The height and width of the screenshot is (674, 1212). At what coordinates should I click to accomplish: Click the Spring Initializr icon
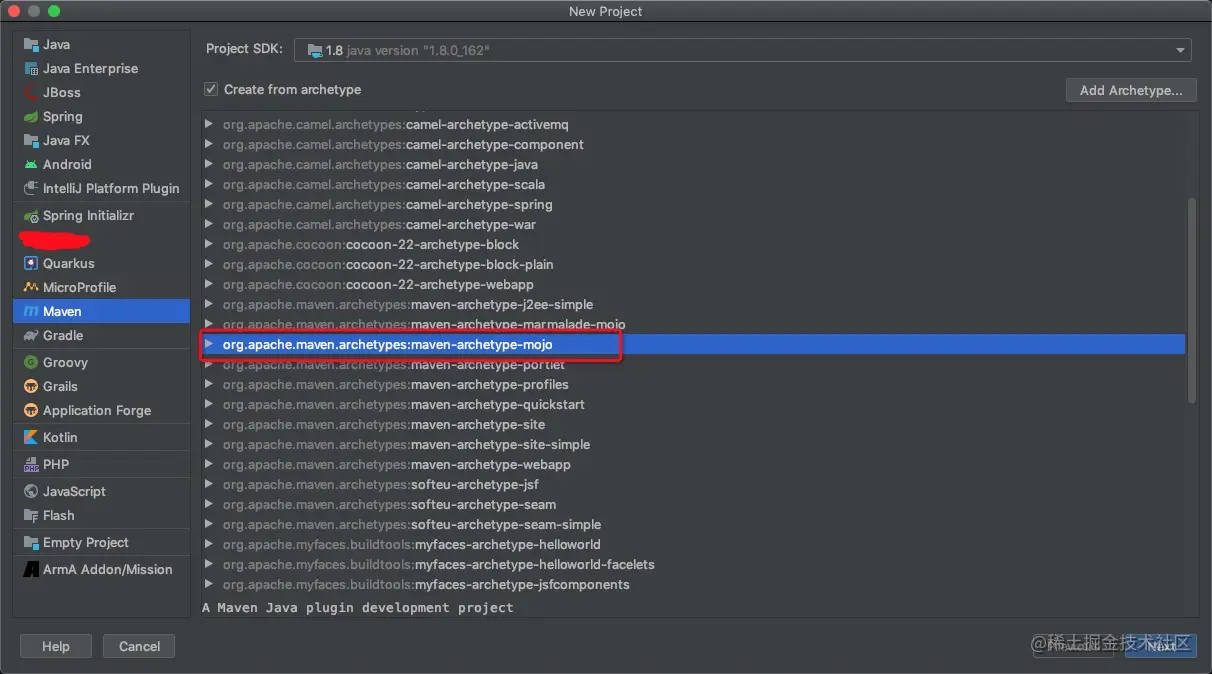click(x=31, y=216)
